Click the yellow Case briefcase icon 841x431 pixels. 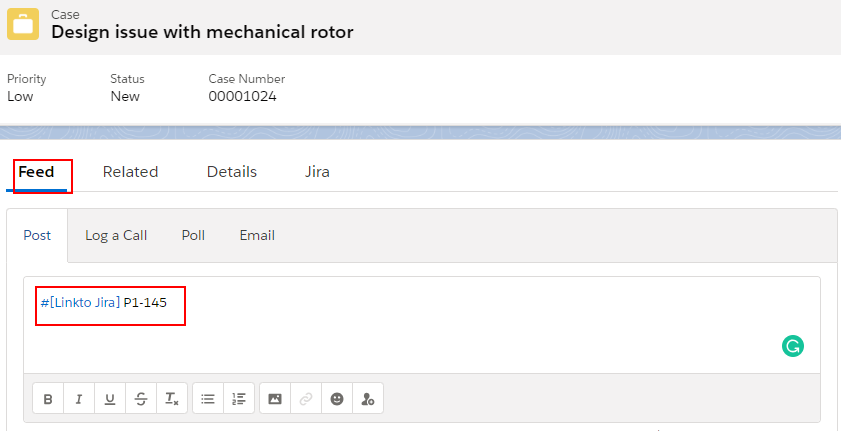(x=23, y=24)
